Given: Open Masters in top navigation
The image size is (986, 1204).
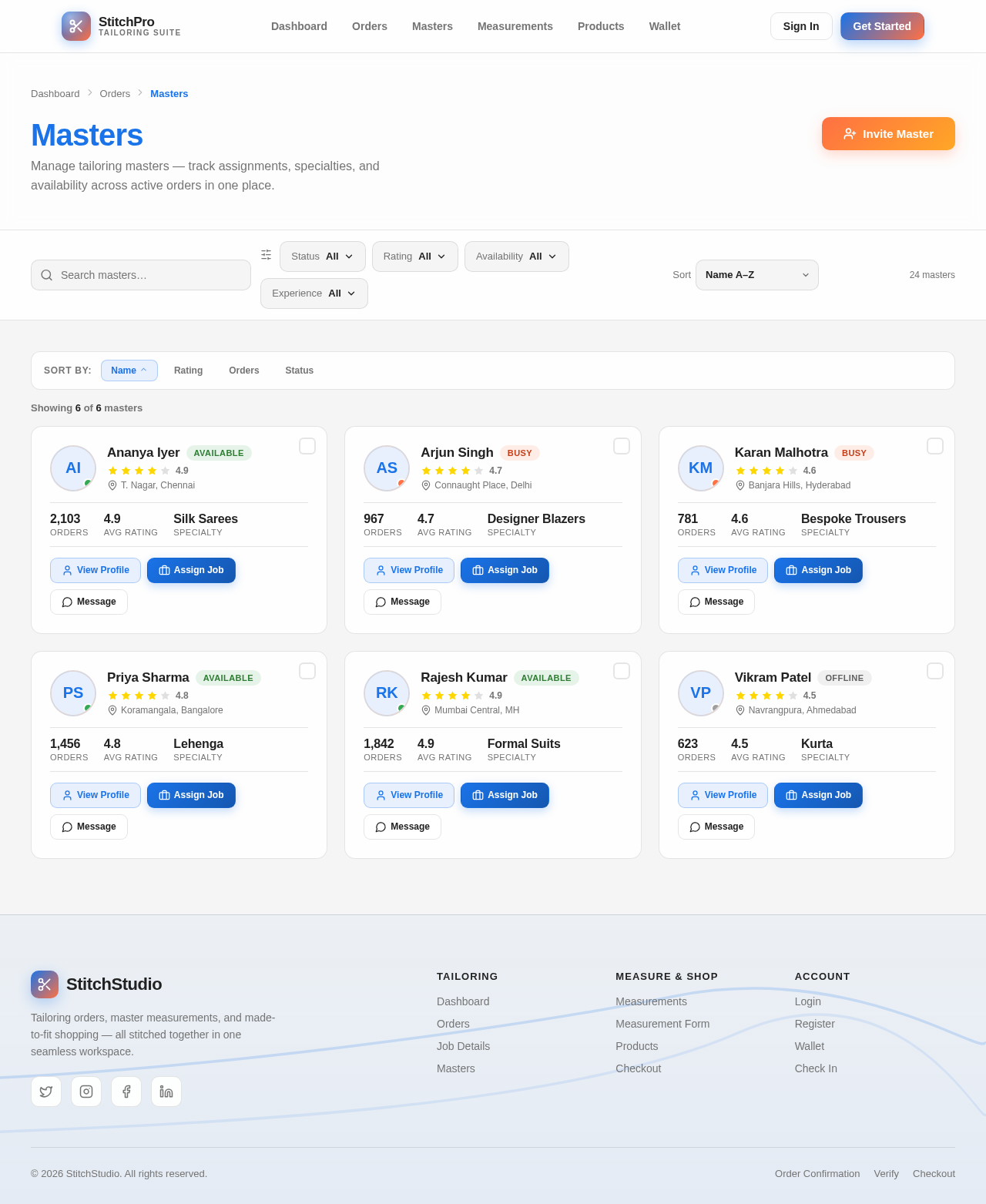Looking at the screenshot, I should click(x=432, y=26).
